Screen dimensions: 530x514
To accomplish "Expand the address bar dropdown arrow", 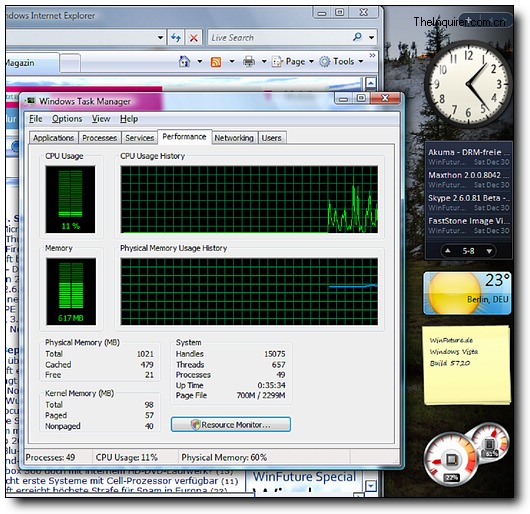I will point(161,38).
